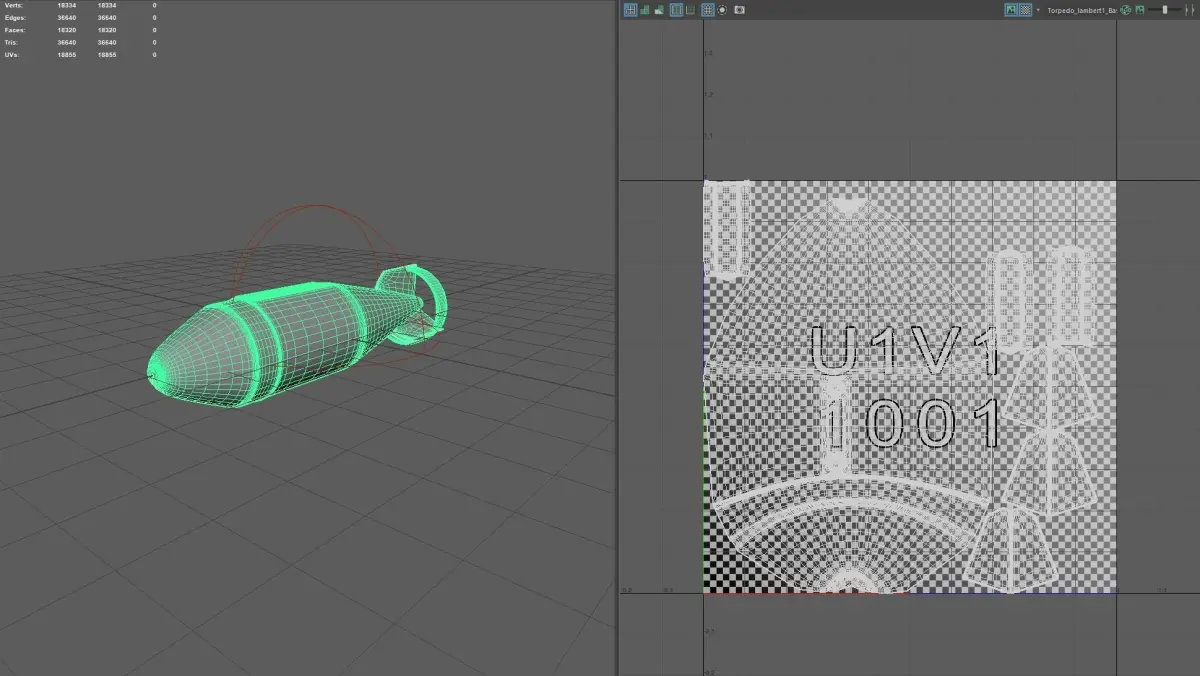1200x676 pixels.
Task: Click the image icon left of the dim slider
Action: [x=1139, y=10]
